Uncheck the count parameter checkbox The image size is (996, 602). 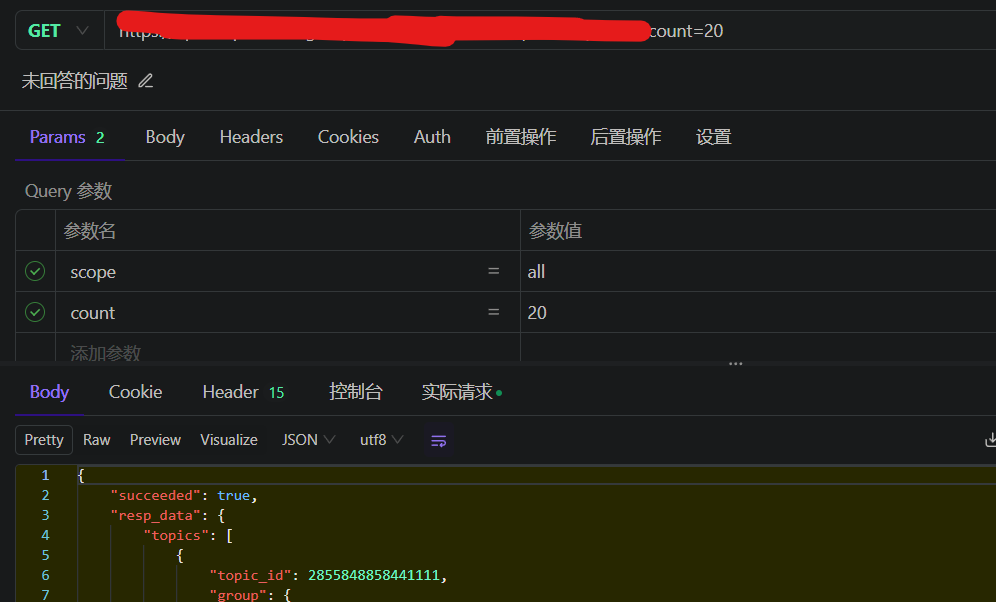[35, 313]
